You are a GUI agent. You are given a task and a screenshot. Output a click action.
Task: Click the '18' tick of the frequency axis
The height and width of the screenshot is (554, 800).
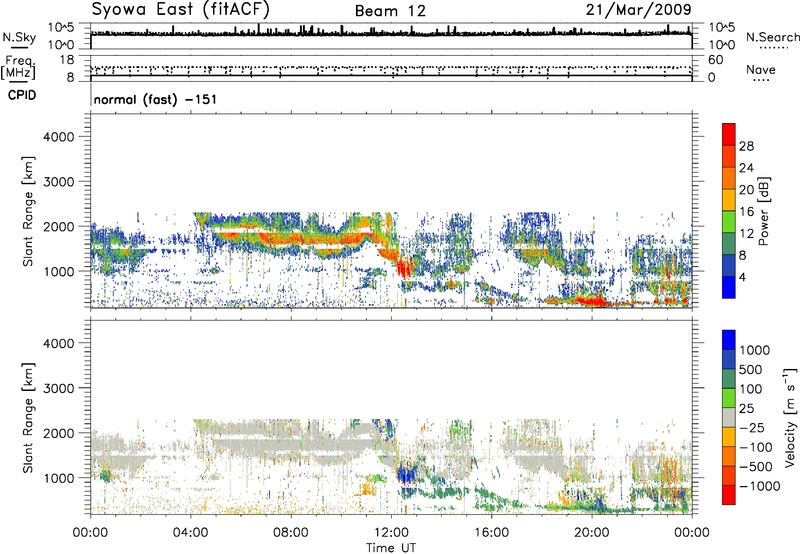67,60
